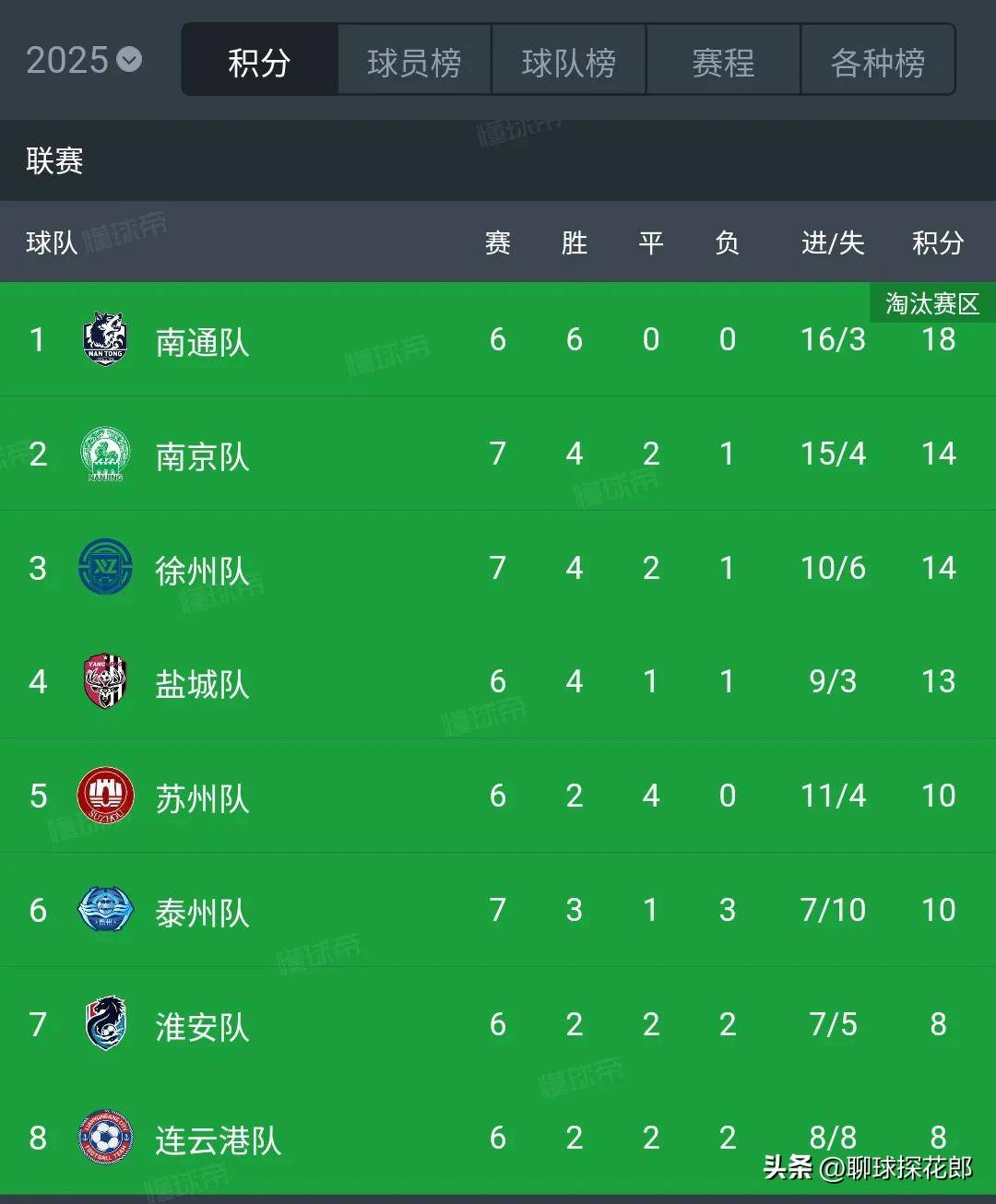Click the 苏州队 red round logo

tap(105, 796)
